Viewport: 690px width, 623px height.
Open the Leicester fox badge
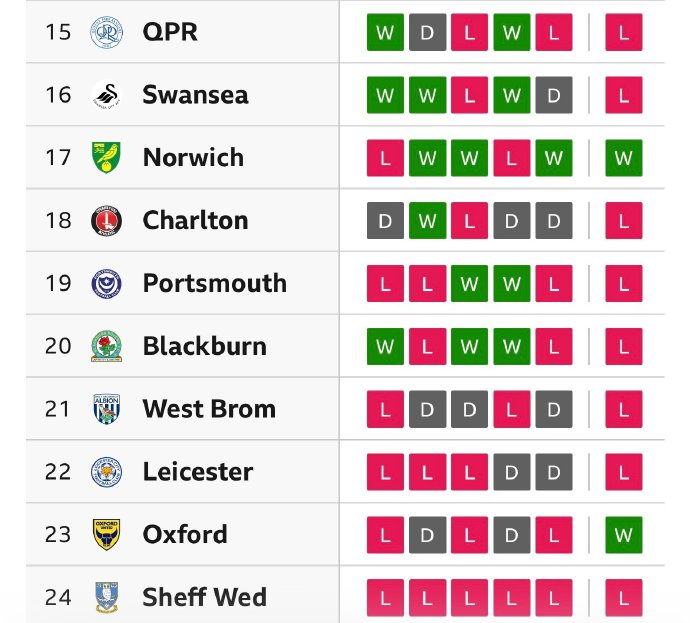point(106,472)
